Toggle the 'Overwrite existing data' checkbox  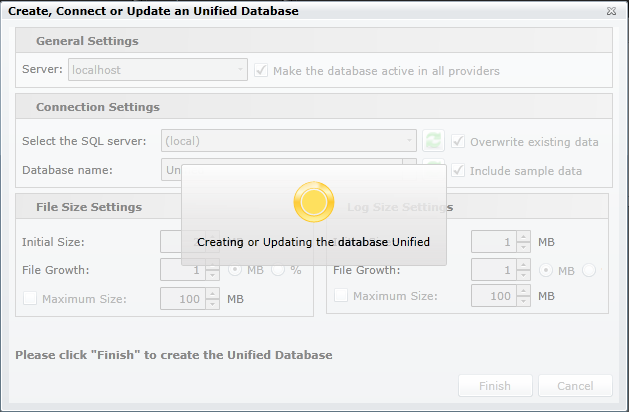459,141
